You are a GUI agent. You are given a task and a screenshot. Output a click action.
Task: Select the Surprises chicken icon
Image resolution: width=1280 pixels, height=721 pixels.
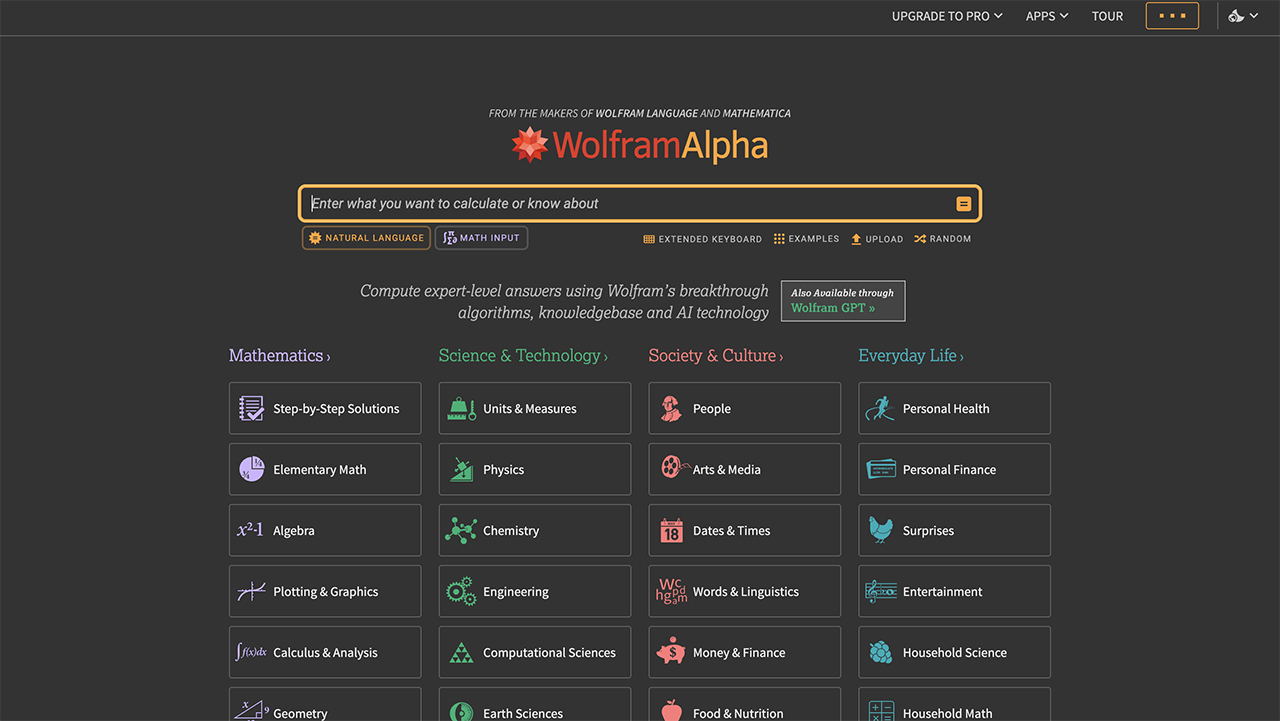click(x=881, y=530)
